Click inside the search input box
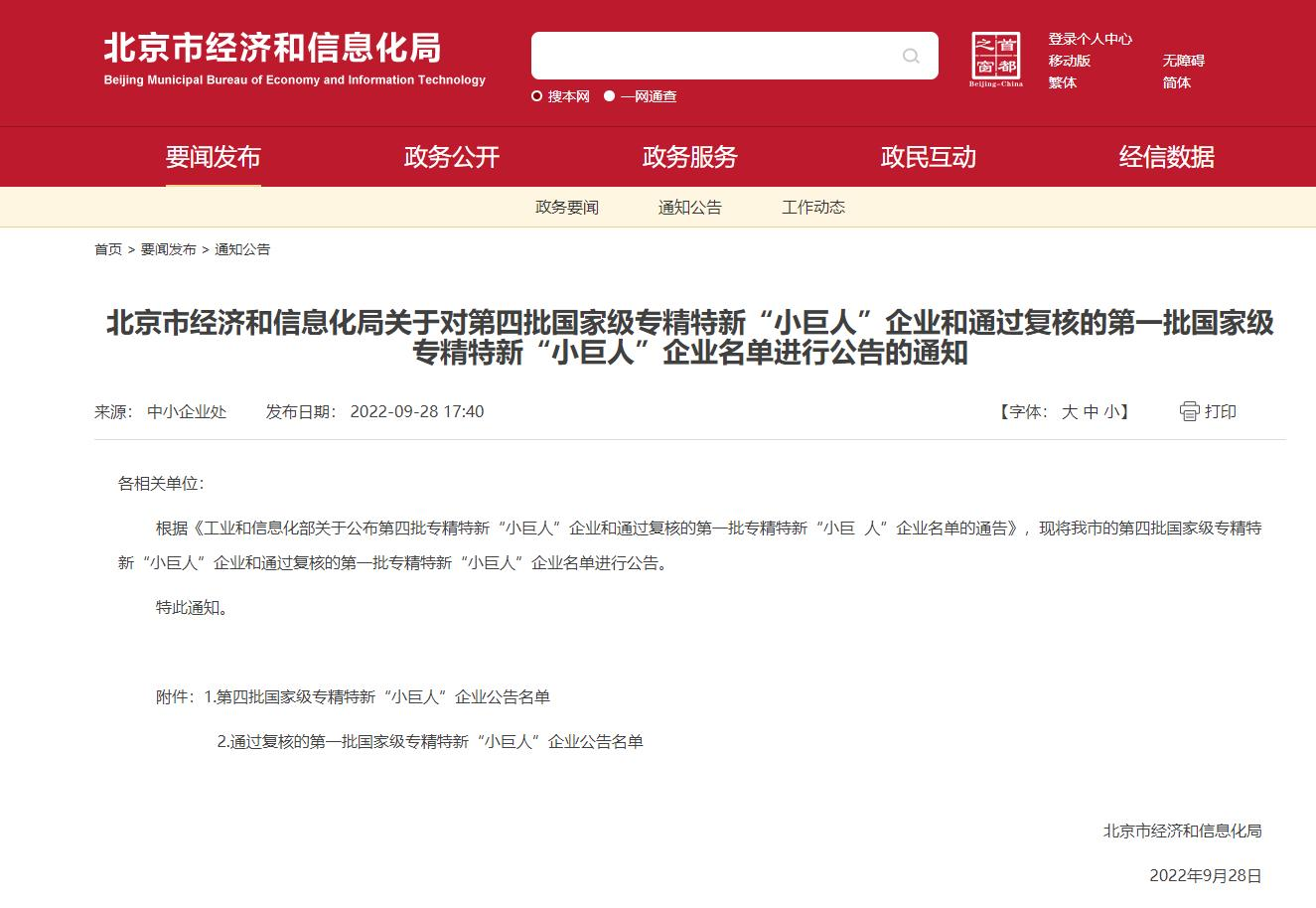 (x=710, y=56)
